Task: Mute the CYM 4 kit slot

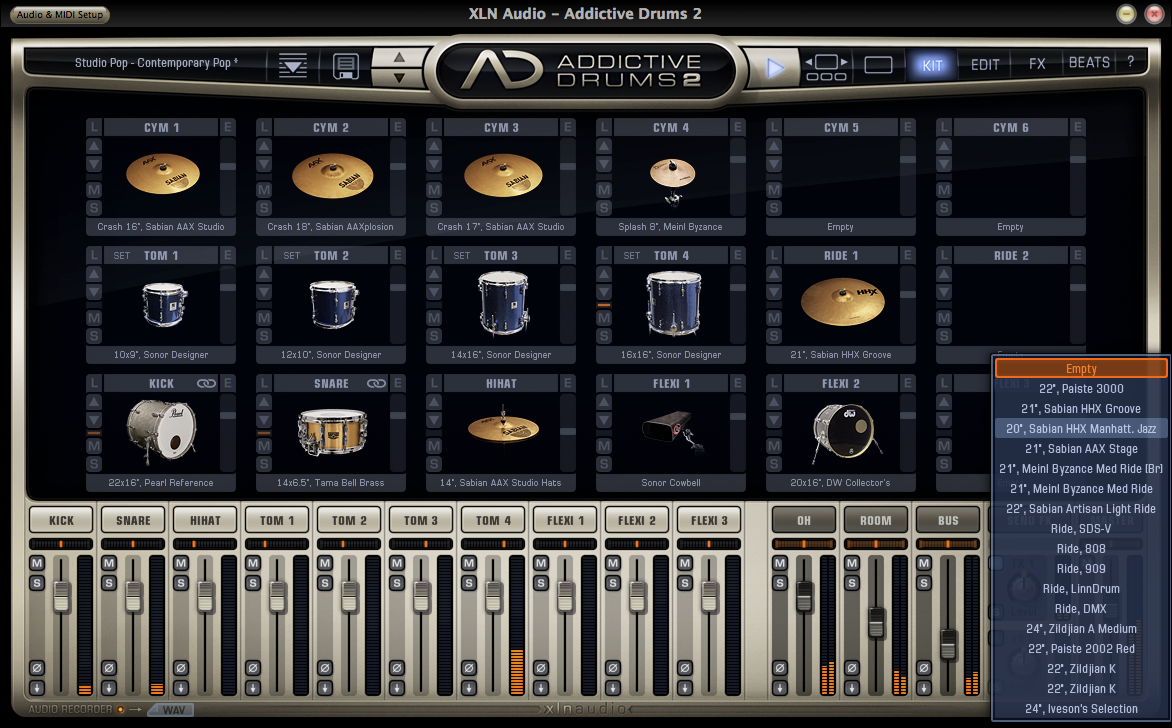Action: click(604, 190)
